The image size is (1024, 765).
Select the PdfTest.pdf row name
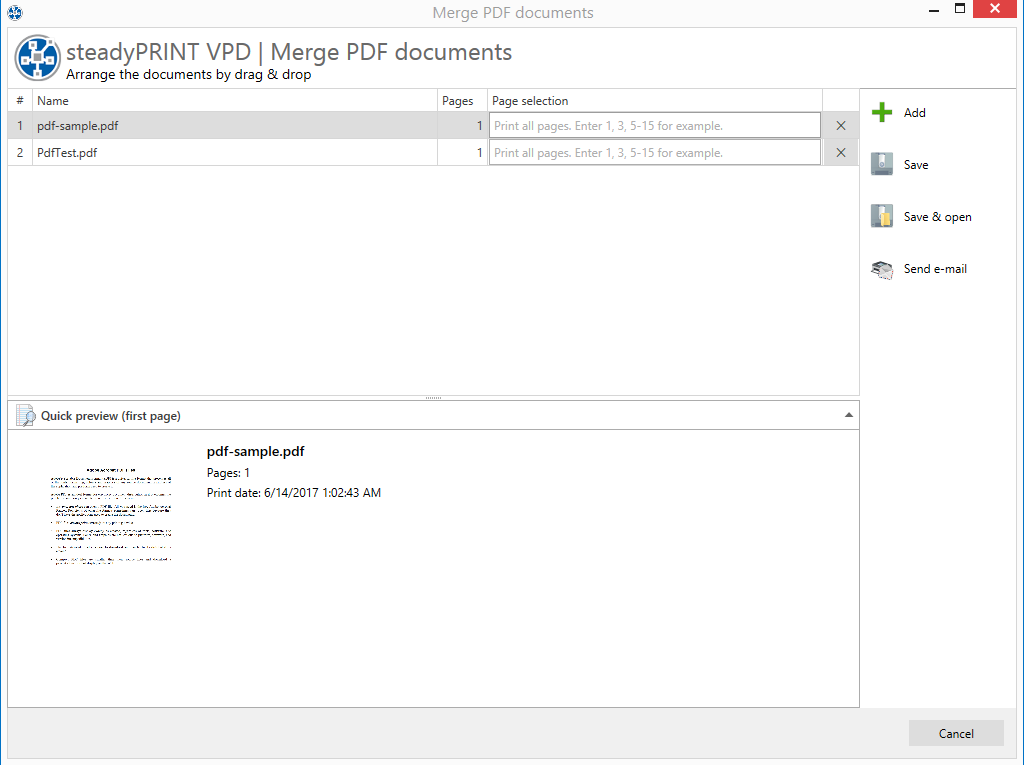coord(67,152)
